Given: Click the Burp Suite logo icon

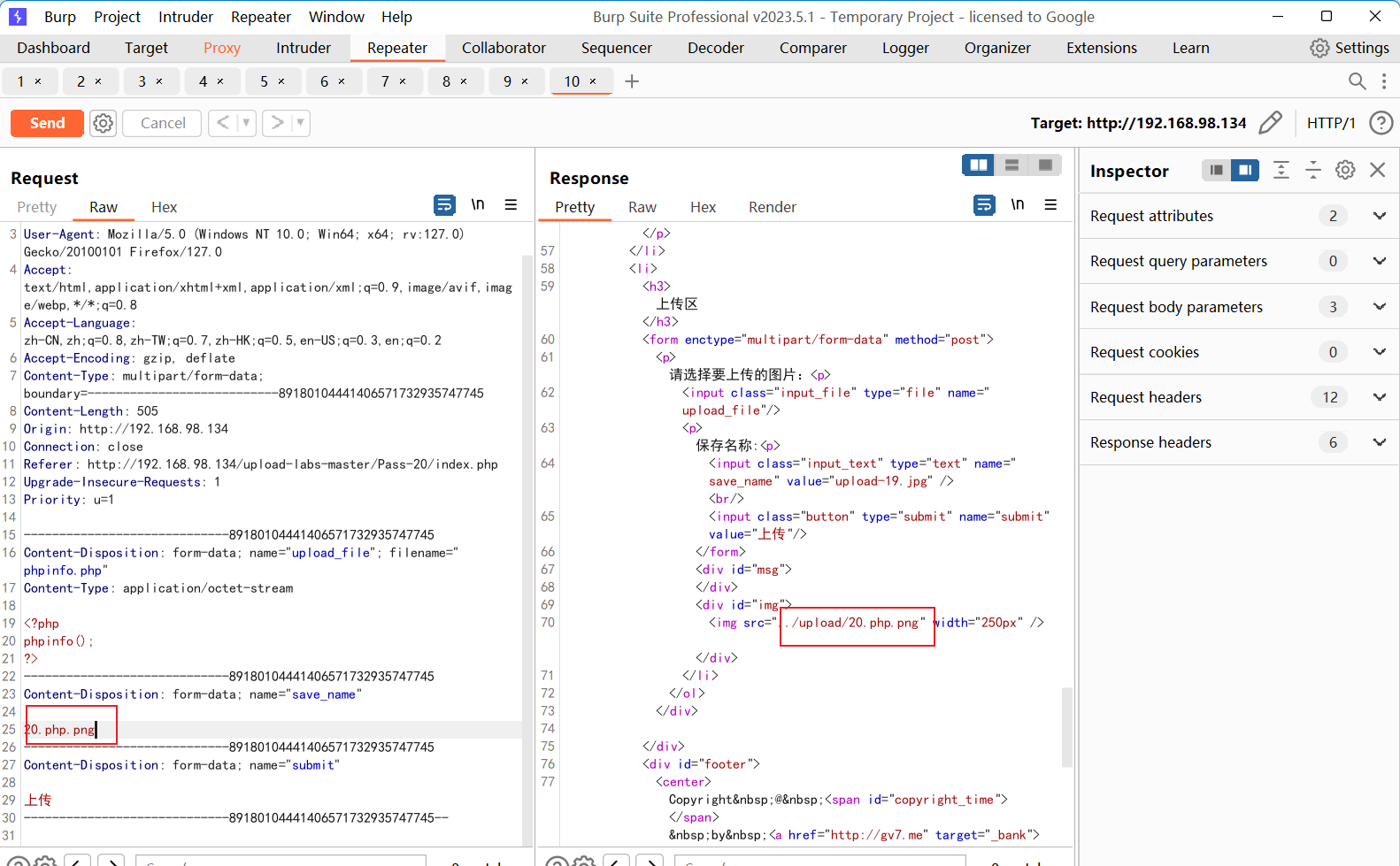Looking at the screenshot, I should pos(18,17).
